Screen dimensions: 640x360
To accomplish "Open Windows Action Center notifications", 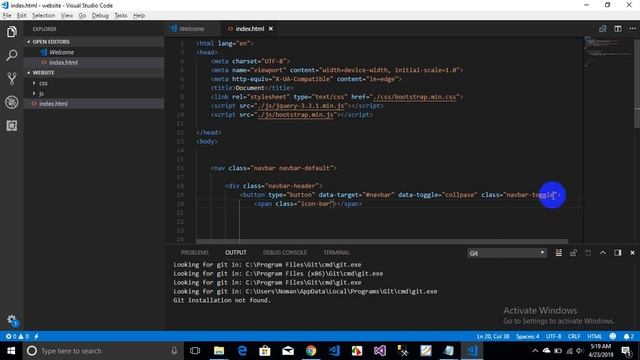I will tap(627, 351).
